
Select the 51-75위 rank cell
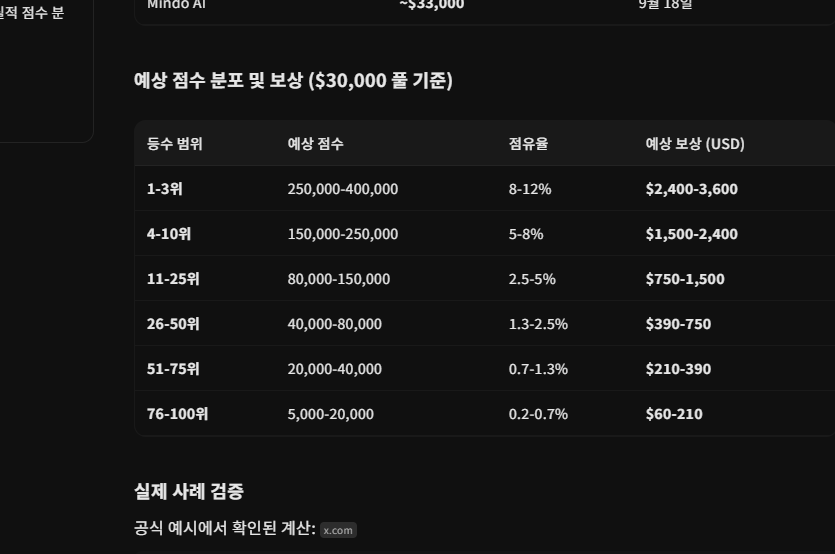click(173, 369)
